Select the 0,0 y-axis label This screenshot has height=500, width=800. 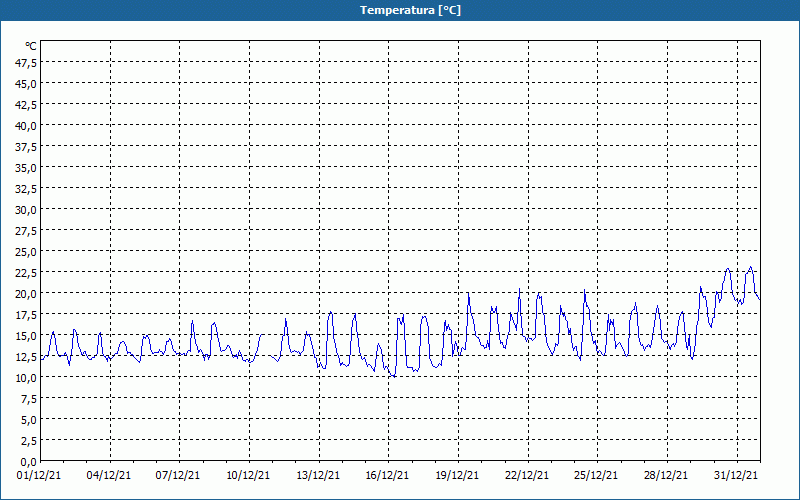click(x=29, y=462)
